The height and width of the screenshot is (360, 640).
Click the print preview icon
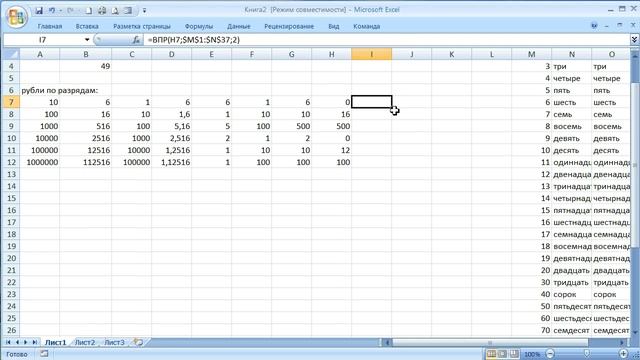click(x=115, y=11)
